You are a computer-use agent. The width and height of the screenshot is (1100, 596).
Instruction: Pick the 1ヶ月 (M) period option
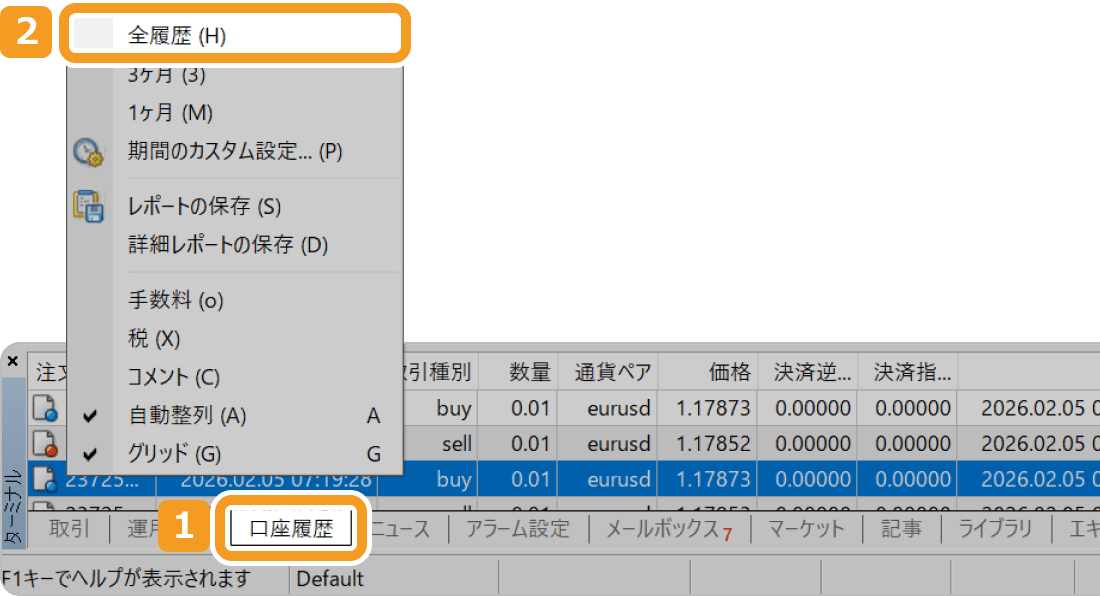coord(170,113)
